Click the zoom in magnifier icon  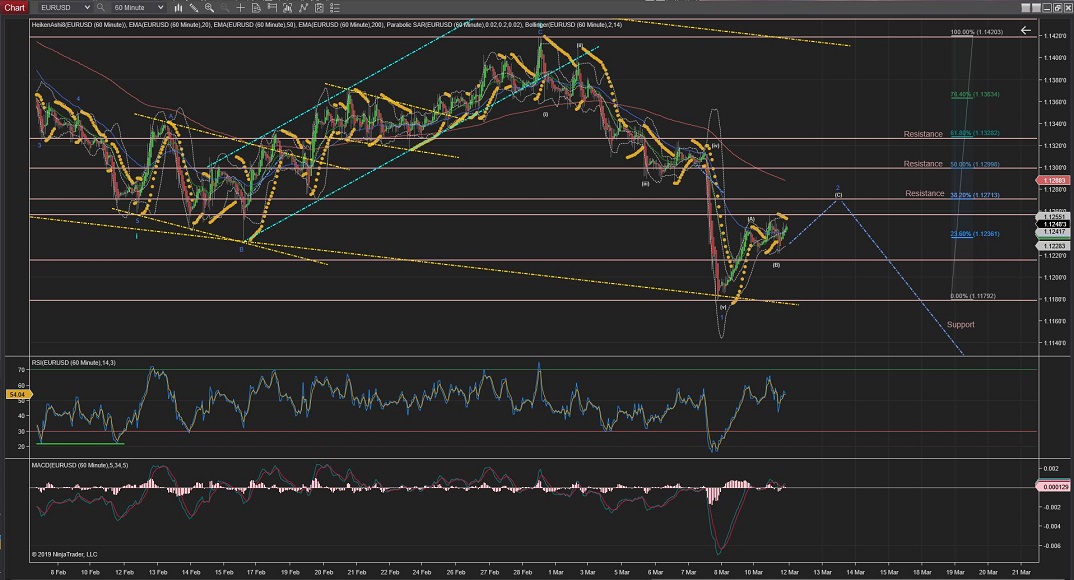coord(210,8)
